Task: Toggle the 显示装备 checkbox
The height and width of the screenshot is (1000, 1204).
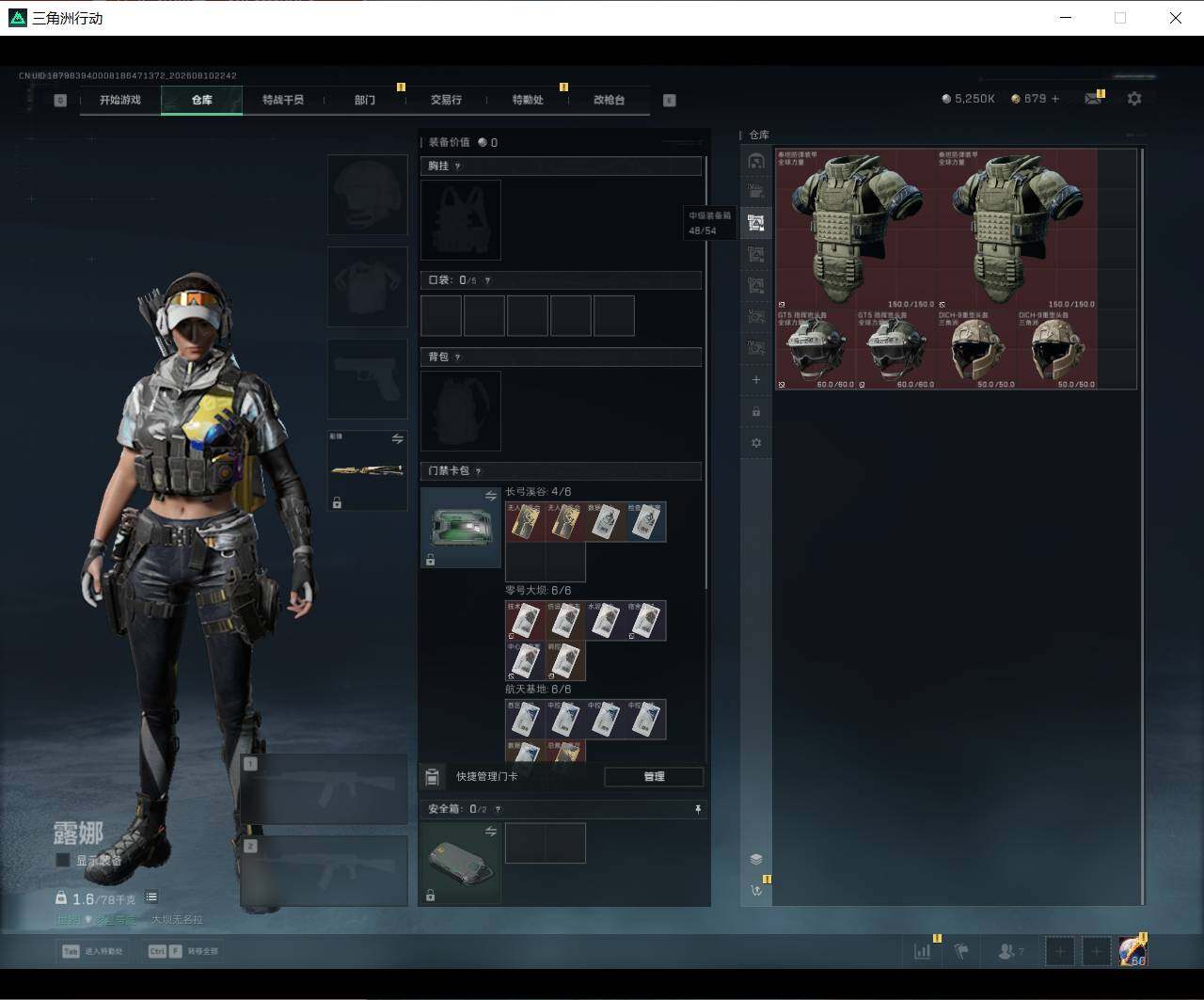Action: [63, 861]
